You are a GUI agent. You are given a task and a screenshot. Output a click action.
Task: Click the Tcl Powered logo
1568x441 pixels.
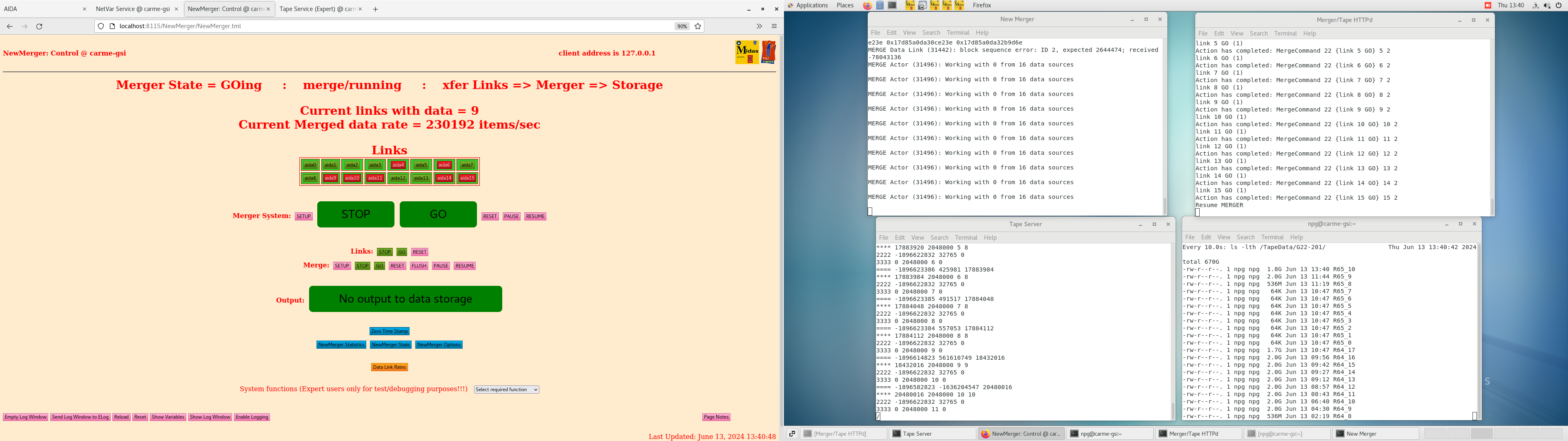click(x=769, y=52)
